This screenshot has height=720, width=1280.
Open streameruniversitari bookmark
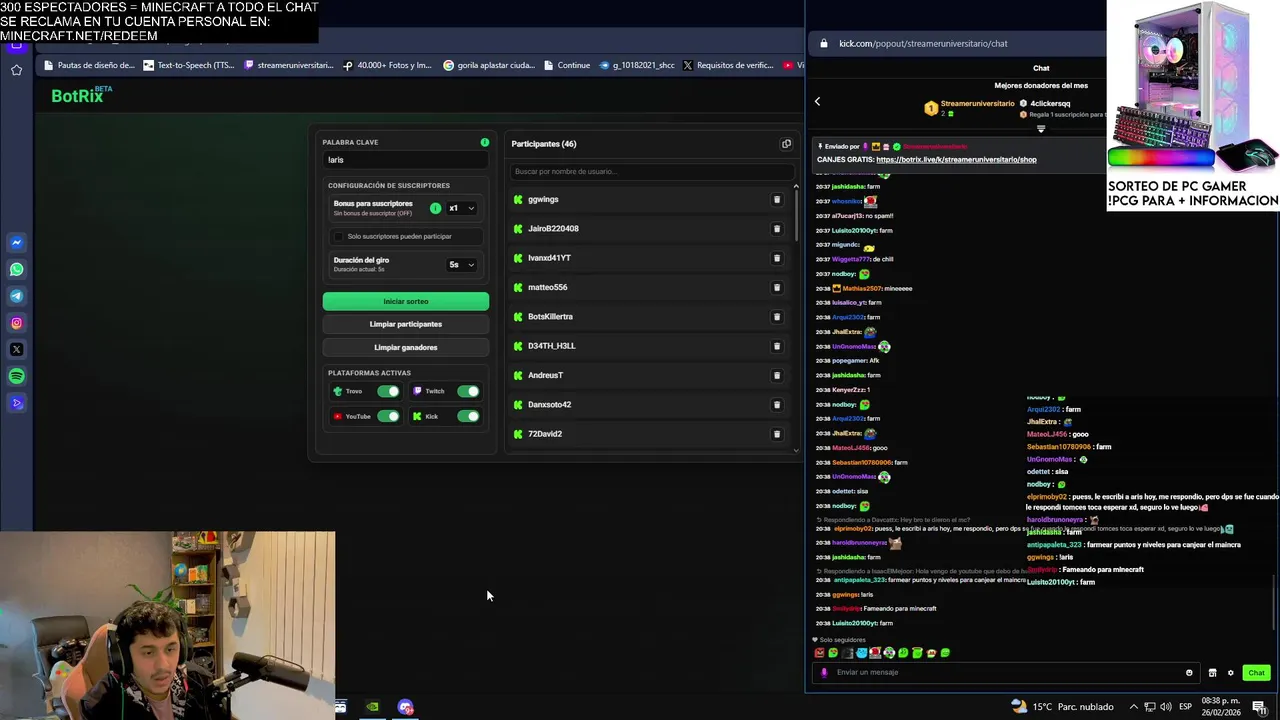click(288, 66)
